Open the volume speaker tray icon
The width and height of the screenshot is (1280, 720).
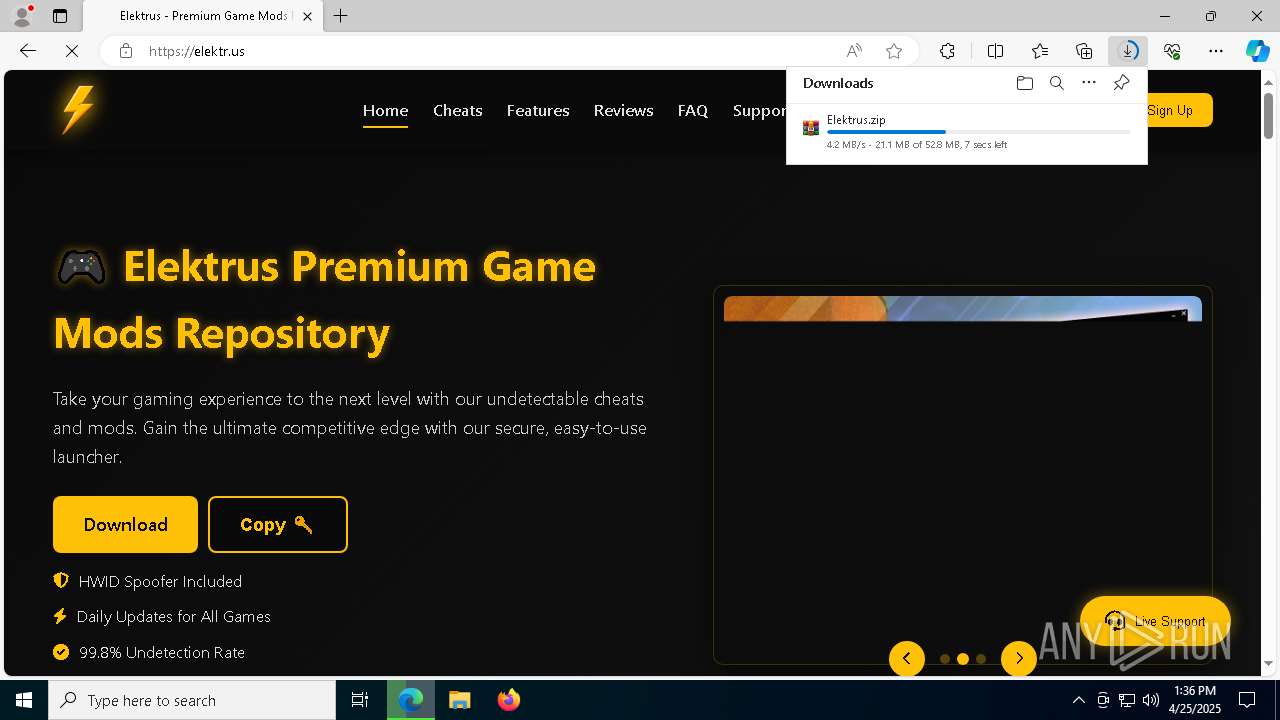coord(1150,700)
